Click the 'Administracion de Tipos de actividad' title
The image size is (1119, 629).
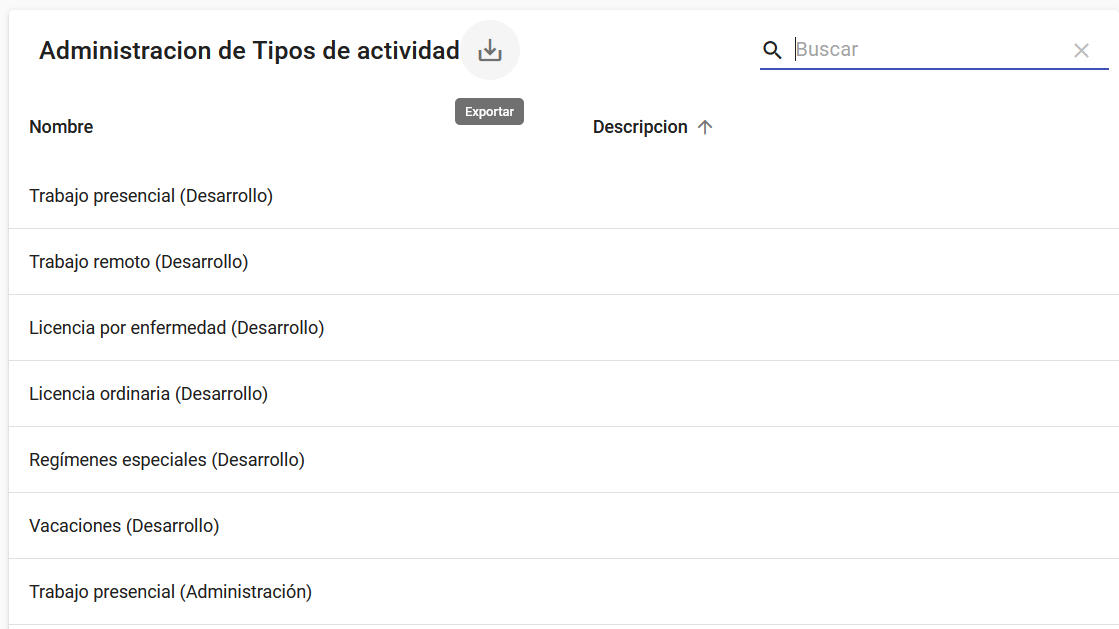click(x=249, y=50)
